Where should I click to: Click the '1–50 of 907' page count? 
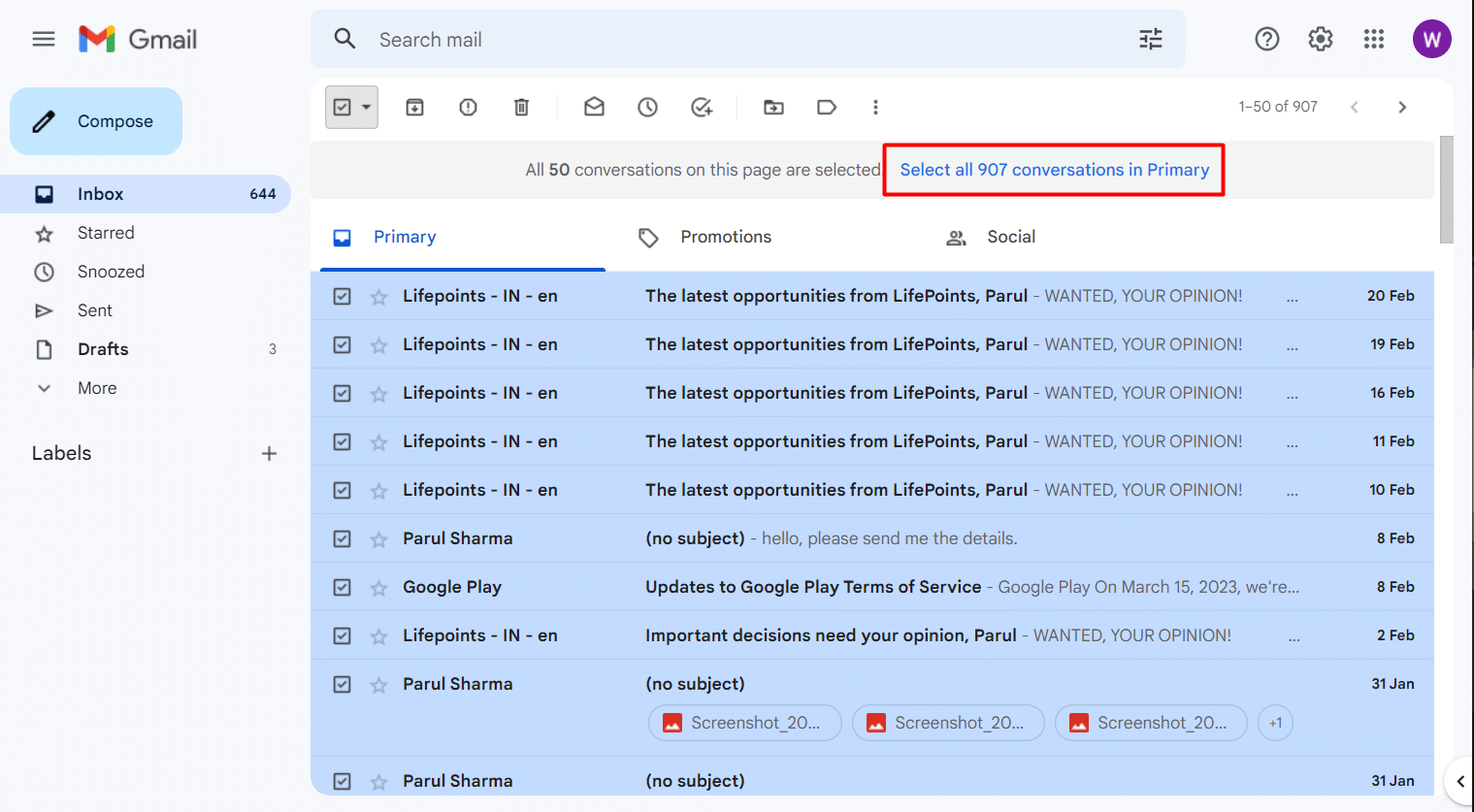click(x=1278, y=107)
